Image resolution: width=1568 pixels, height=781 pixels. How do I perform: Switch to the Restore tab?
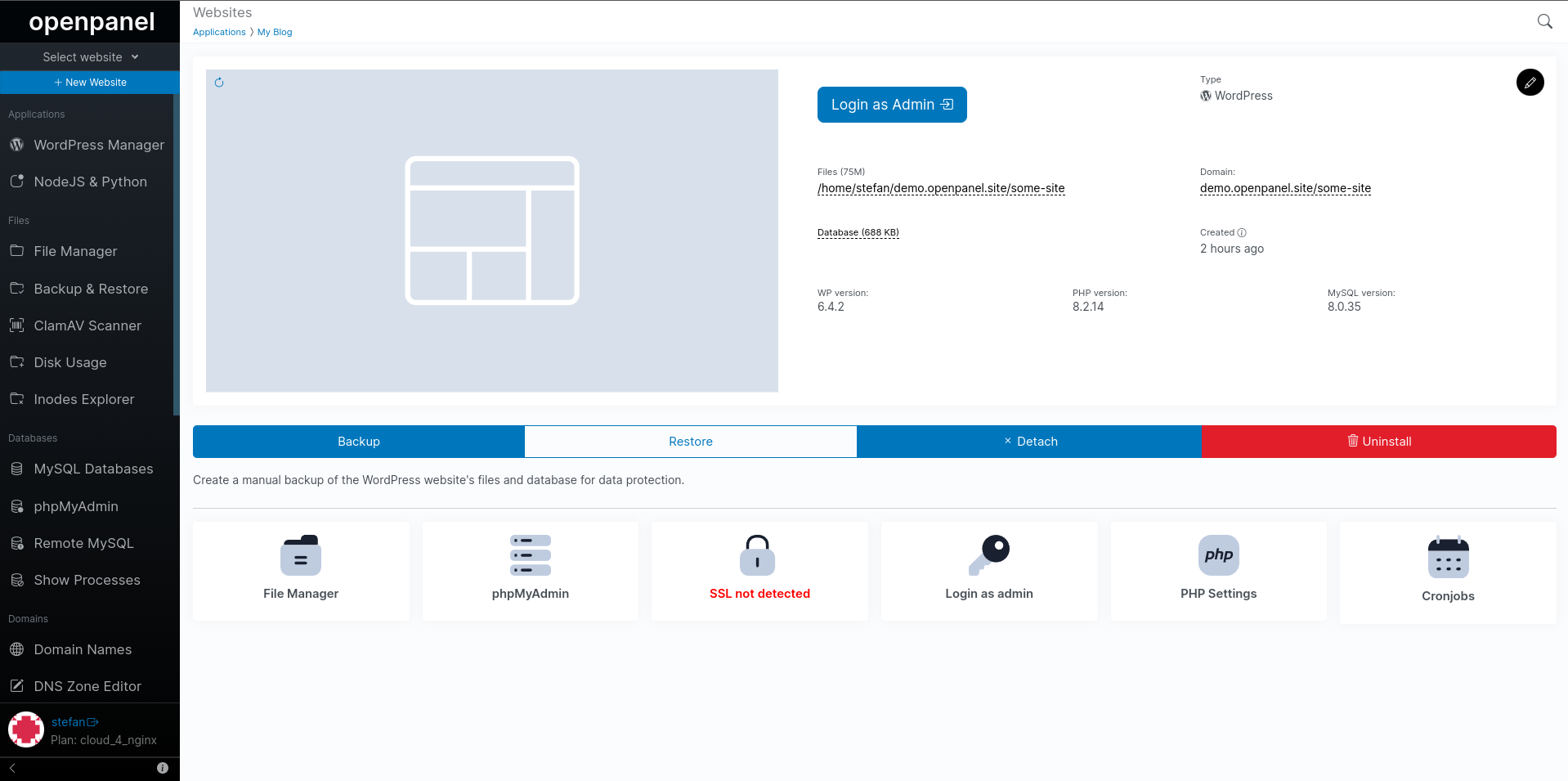tap(691, 442)
